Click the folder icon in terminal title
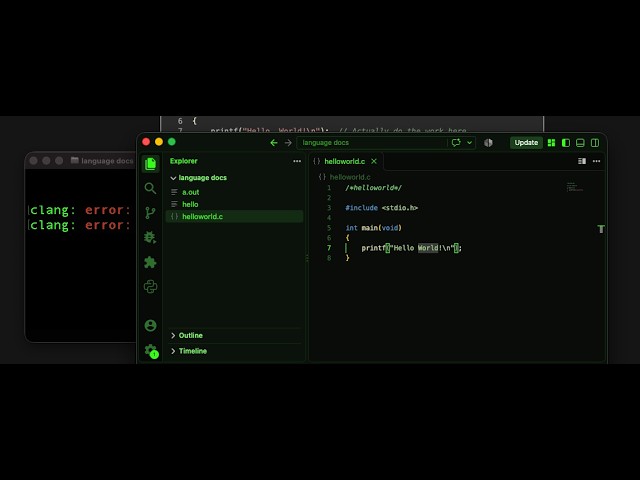The width and height of the screenshot is (640, 480). tap(75, 160)
